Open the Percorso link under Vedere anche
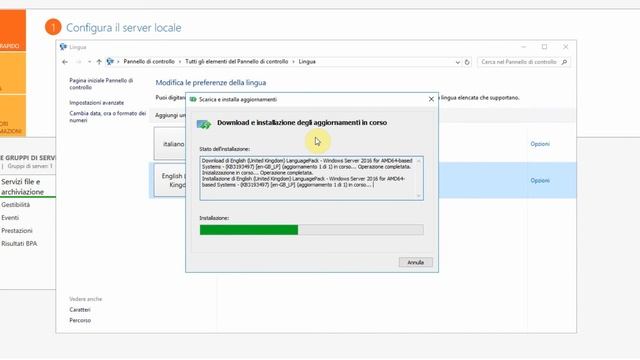 pos(80,320)
